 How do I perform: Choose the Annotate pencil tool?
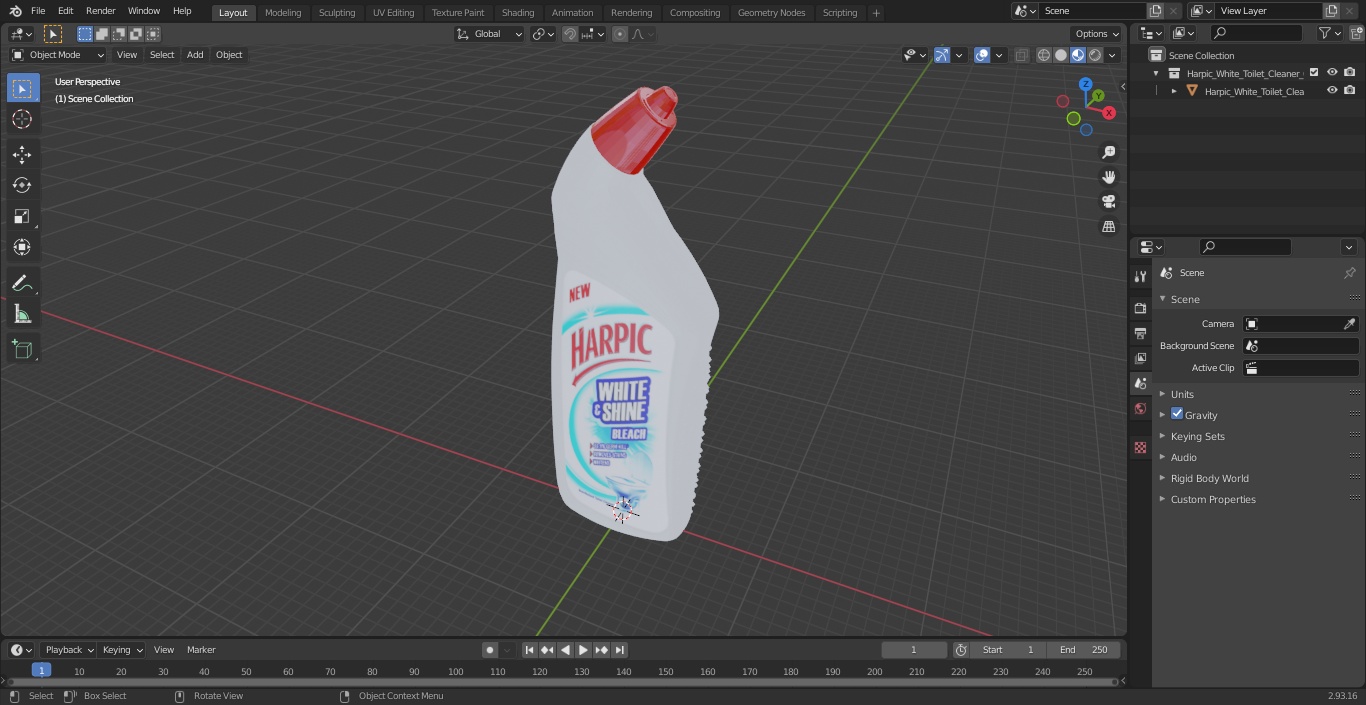22,283
